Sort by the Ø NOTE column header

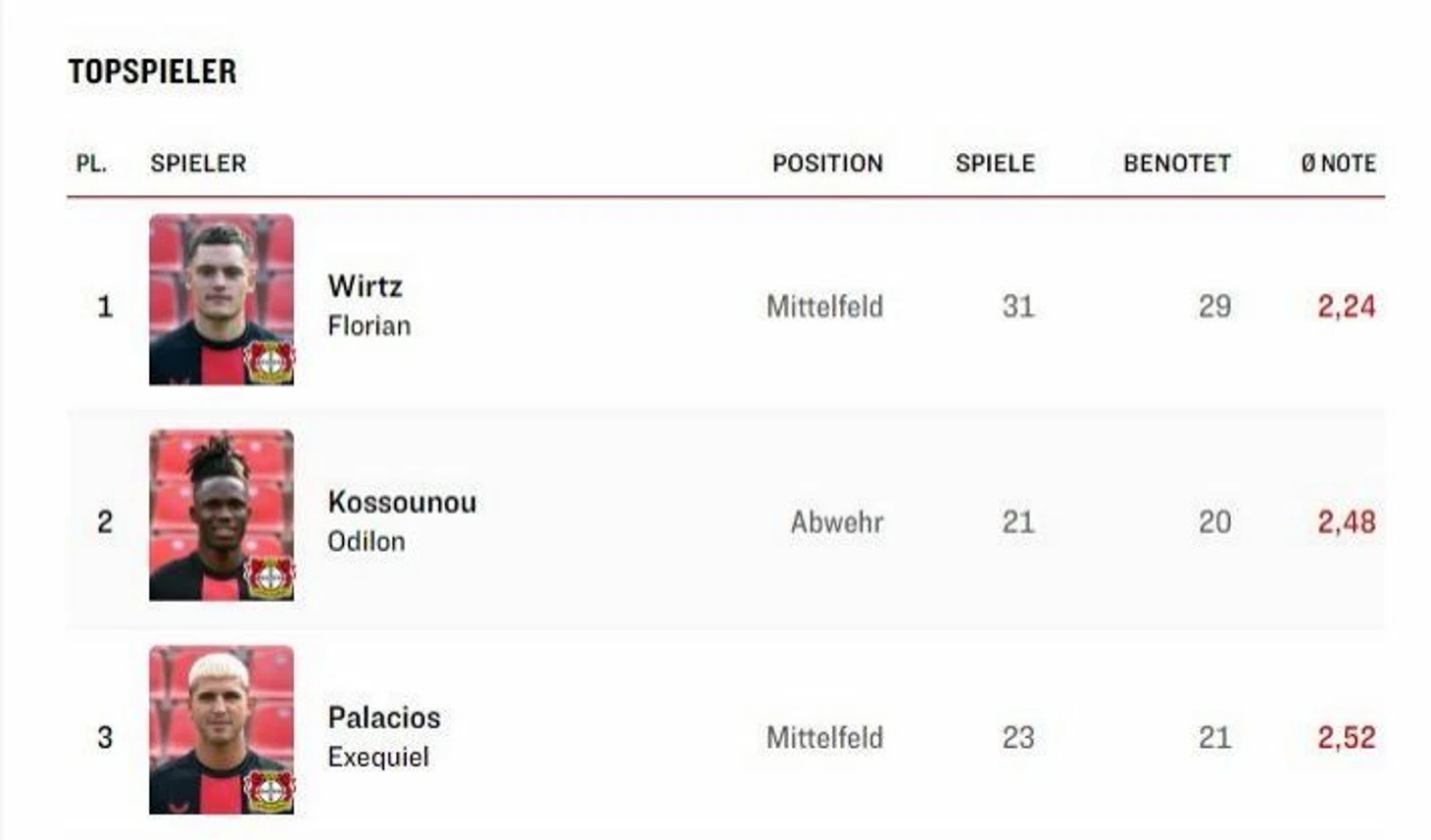coord(1338,164)
